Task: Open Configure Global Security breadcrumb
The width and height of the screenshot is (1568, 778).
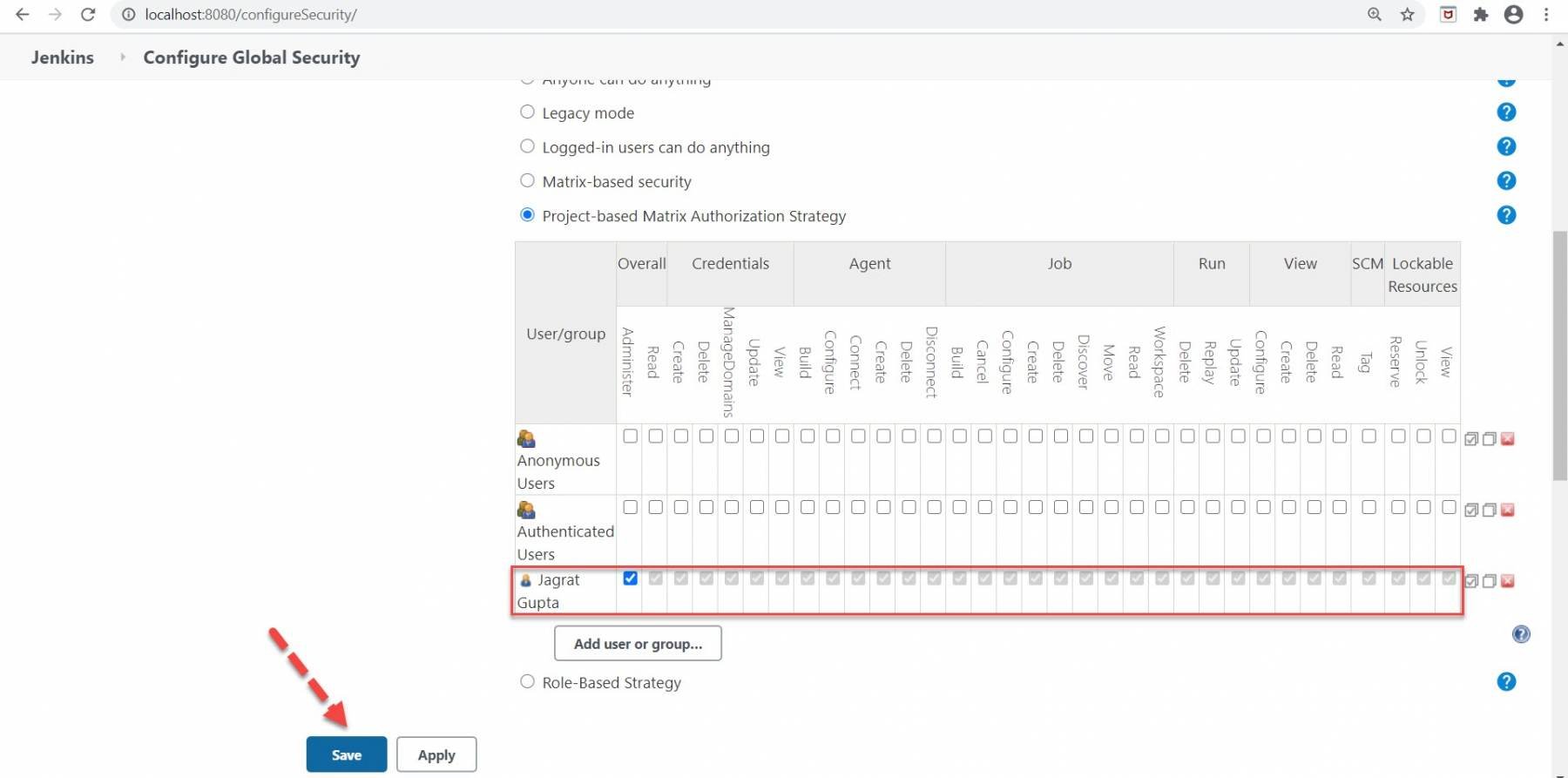Action: (252, 57)
